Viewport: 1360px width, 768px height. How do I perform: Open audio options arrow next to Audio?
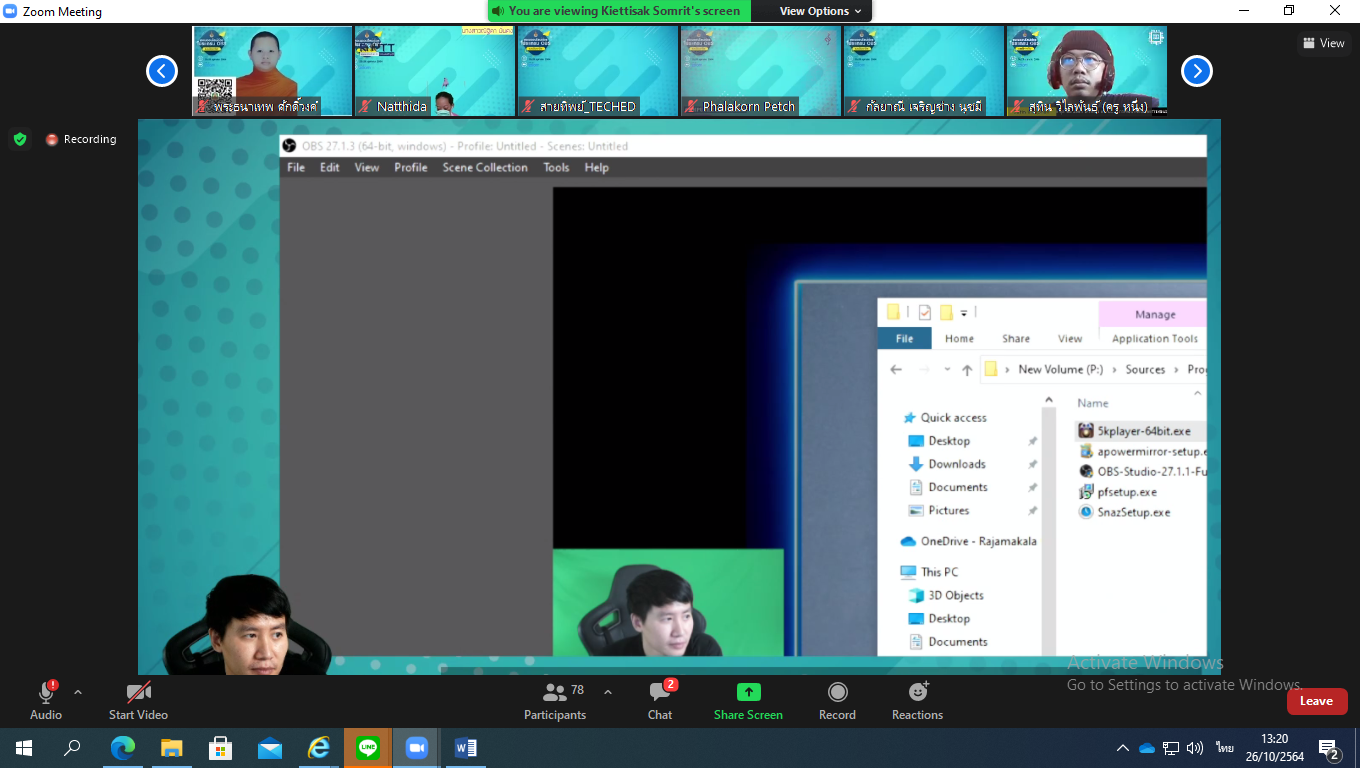(78, 692)
